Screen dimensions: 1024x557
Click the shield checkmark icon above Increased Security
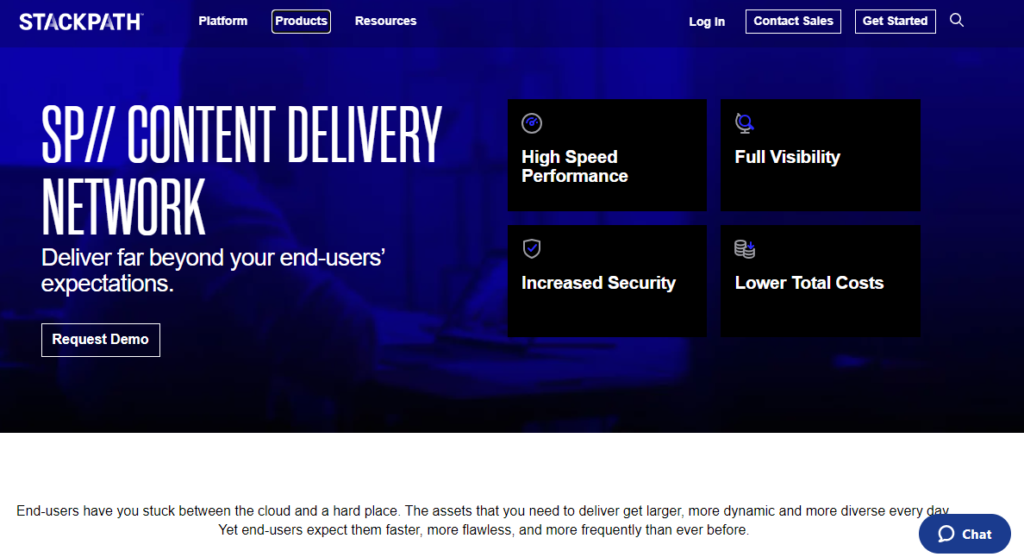click(532, 248)
